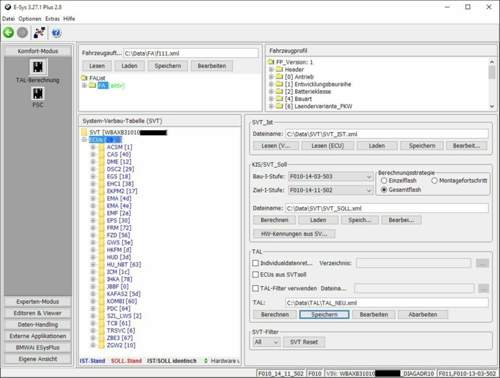This screenshot has width=500, height=378.
Task: Click the grey forward arrow toolbar icon
Action: (x=22, y=33)
